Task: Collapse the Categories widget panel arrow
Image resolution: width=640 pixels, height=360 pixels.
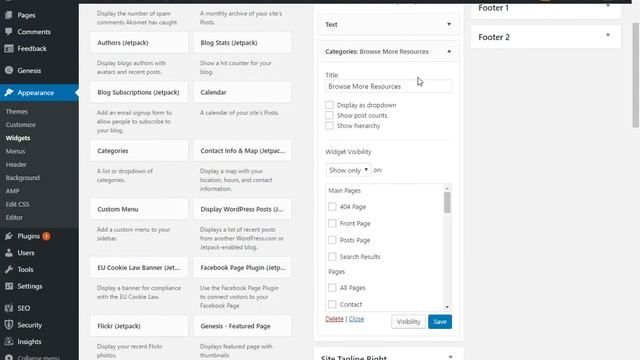Action: pos(449,51)
